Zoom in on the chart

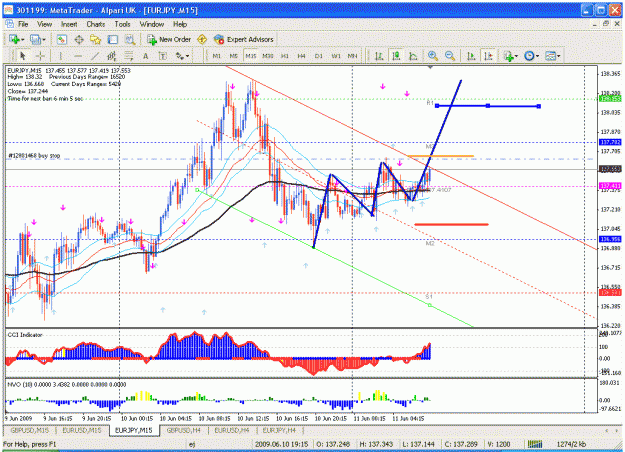click(x=433, y=56)
